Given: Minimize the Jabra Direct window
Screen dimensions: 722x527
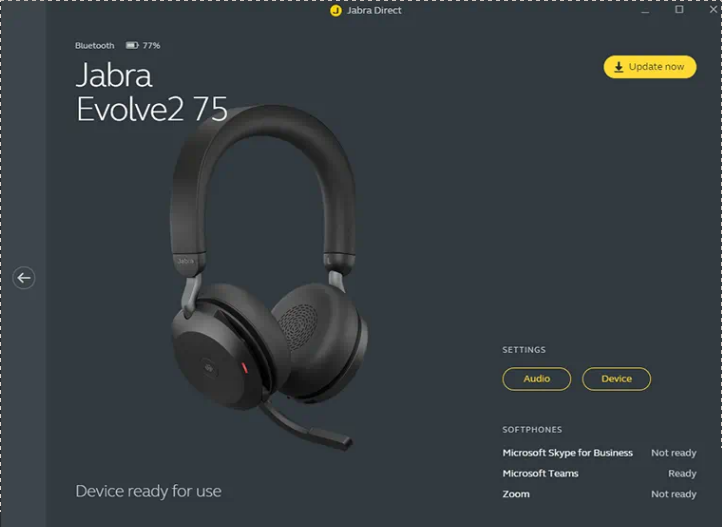Looking at the screenshot, I should click(x=645, y=11).
